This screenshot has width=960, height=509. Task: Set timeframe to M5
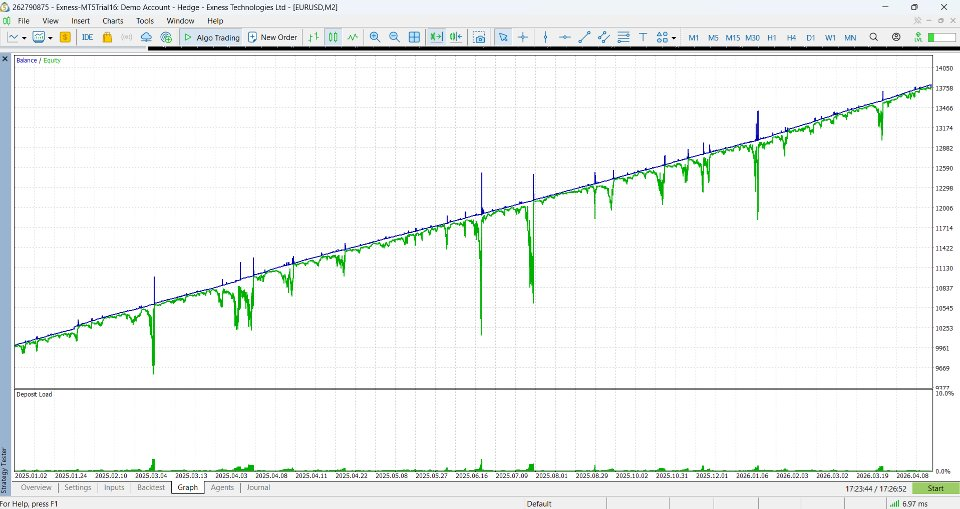click(x=713, y=37)
